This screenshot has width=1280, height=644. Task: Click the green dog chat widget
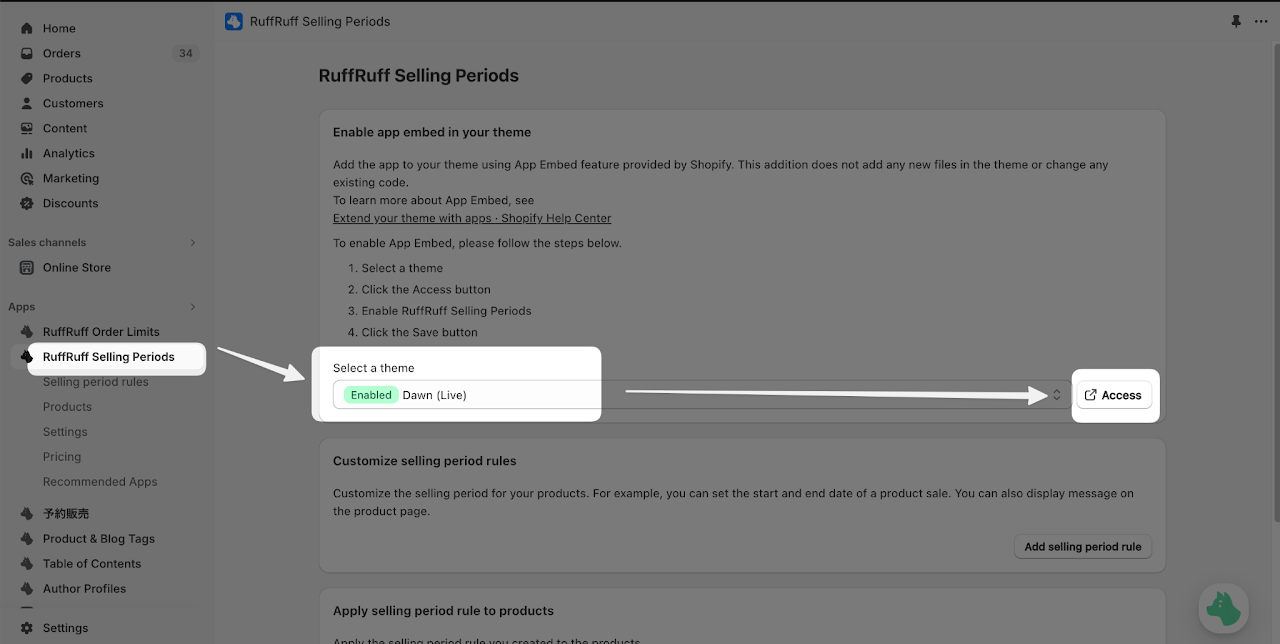[x=1223, y=608]
